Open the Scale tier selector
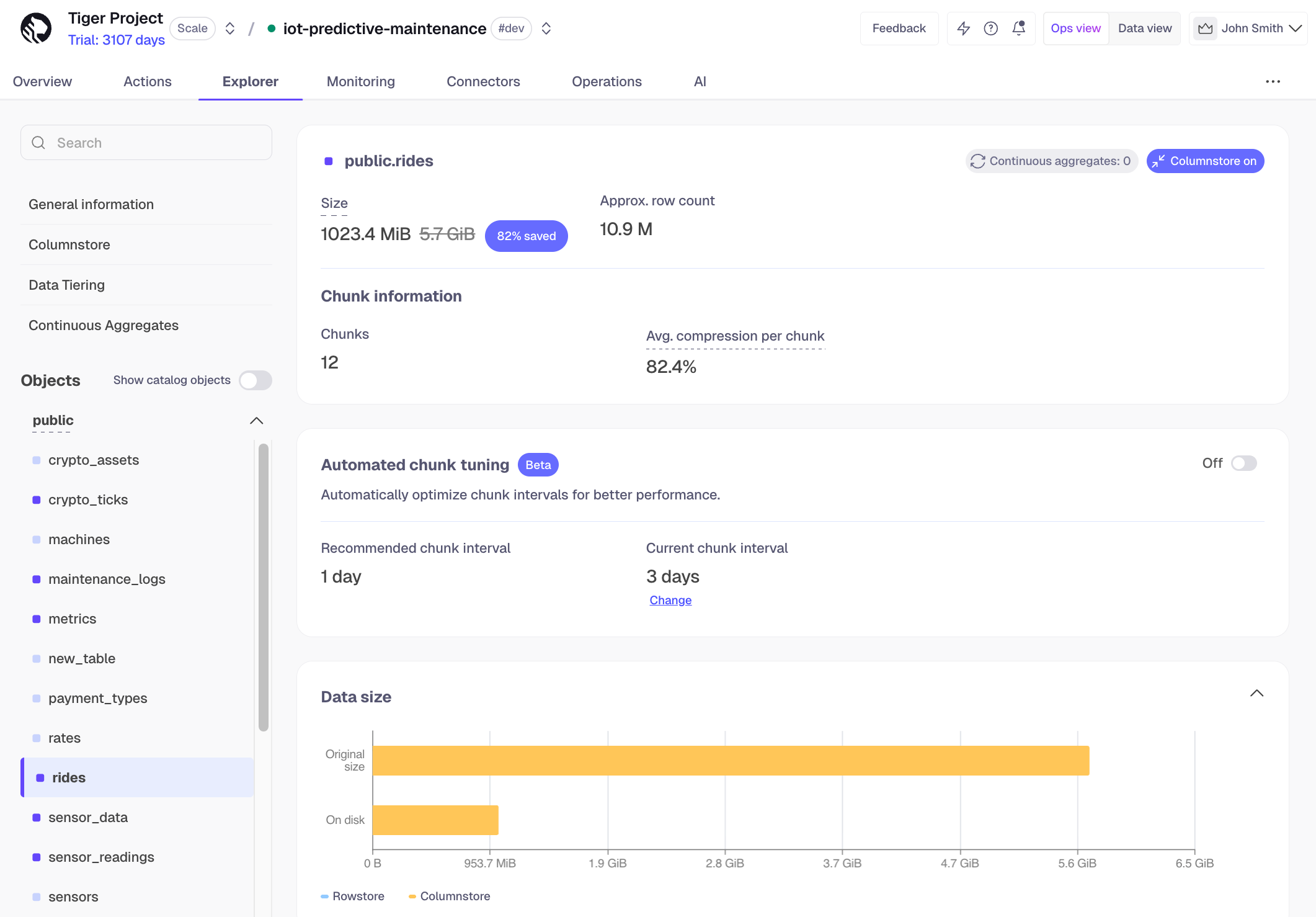This screenshot has width=1316, height=917. pos(192,28)
